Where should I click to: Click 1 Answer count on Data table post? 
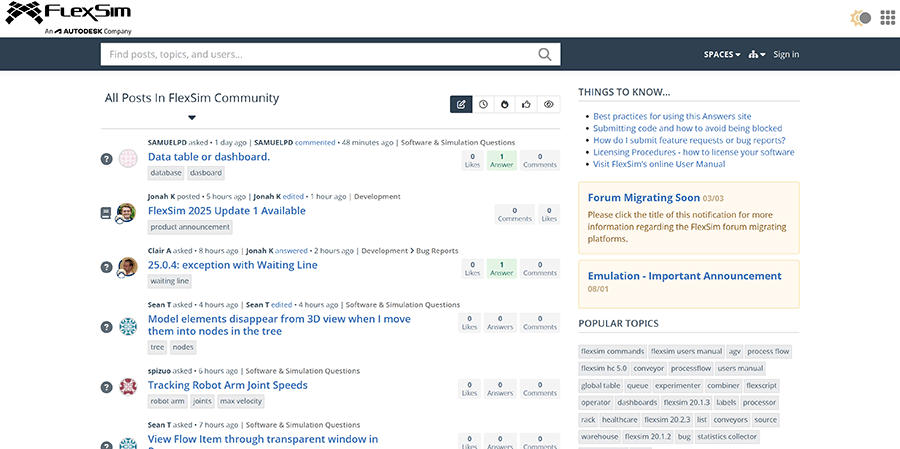[502, 160]
